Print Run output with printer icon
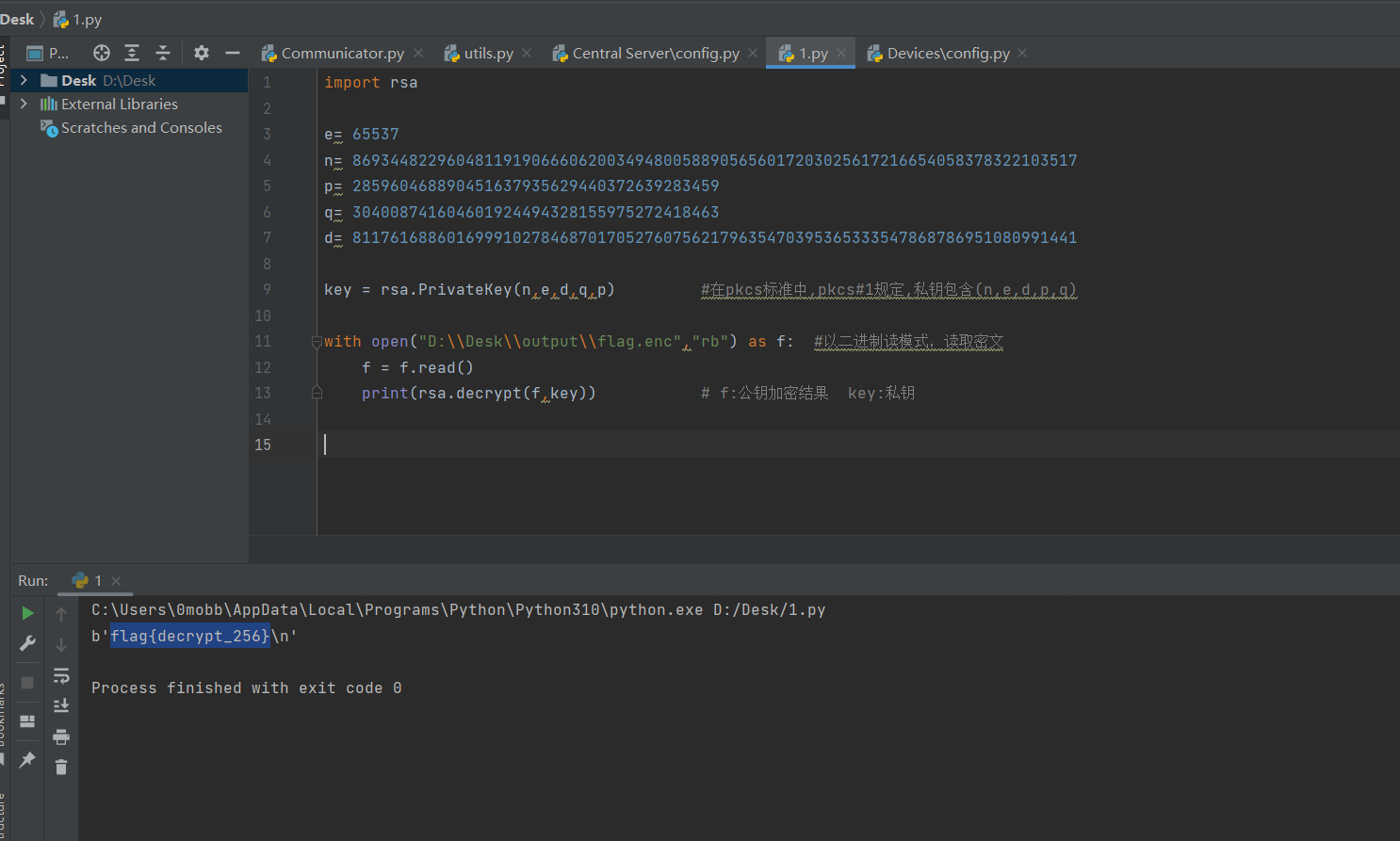The image size is (1400, 841). pos(61,736)
